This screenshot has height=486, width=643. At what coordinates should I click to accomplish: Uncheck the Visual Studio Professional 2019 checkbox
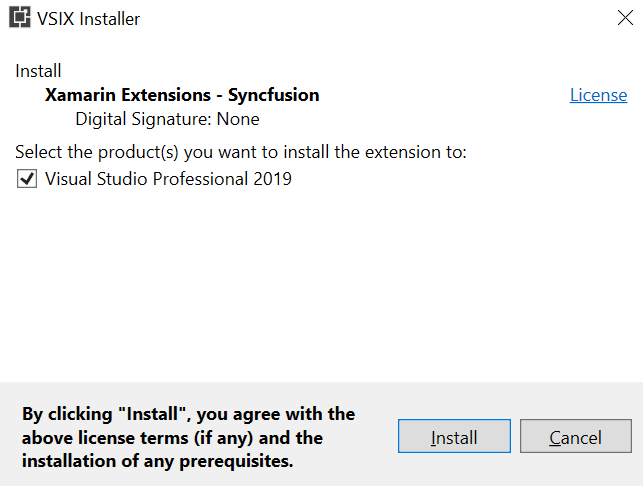tap(27, 180)
